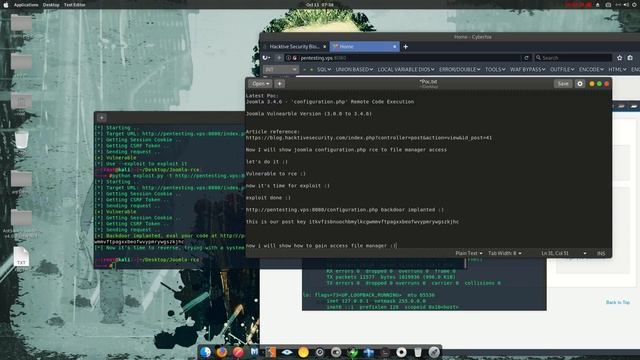Save the Poc.txt document
The width and height of the screenshot is (640, 360).
click(563, 84)
